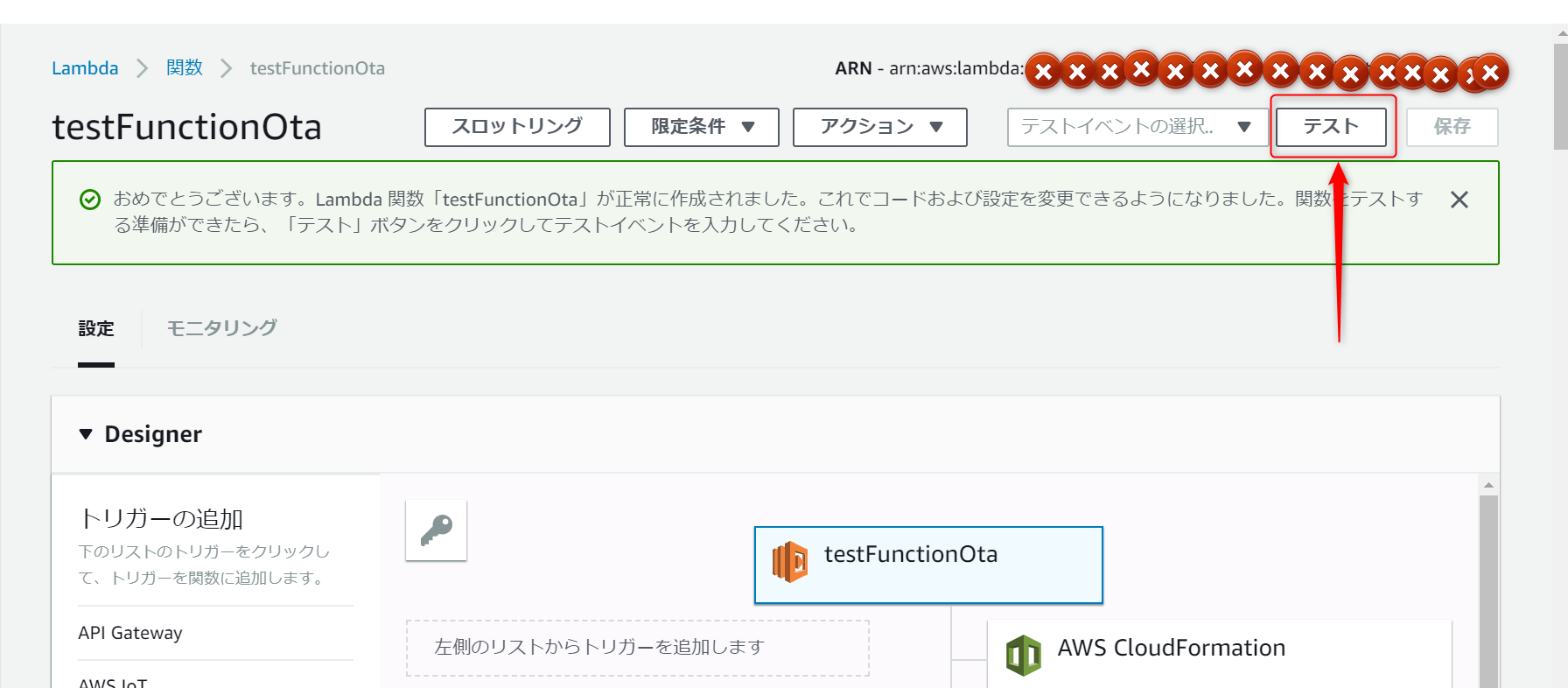Select the AWS CloudFormation resource card
1568x688 pixels.
click(1220, 654)
